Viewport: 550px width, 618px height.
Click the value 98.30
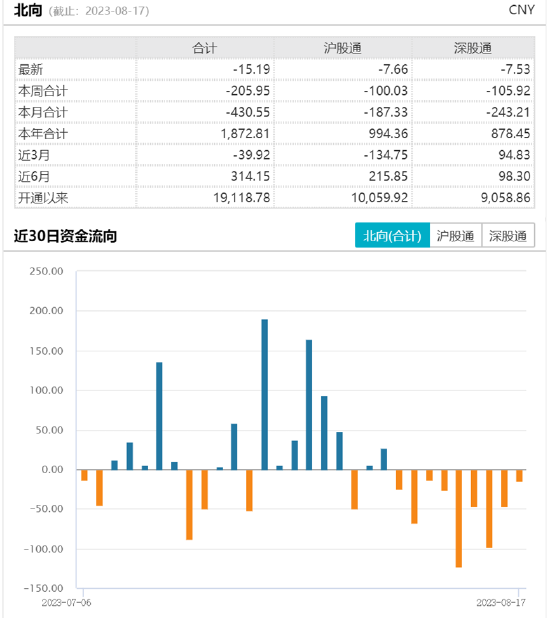pos(514,176)
